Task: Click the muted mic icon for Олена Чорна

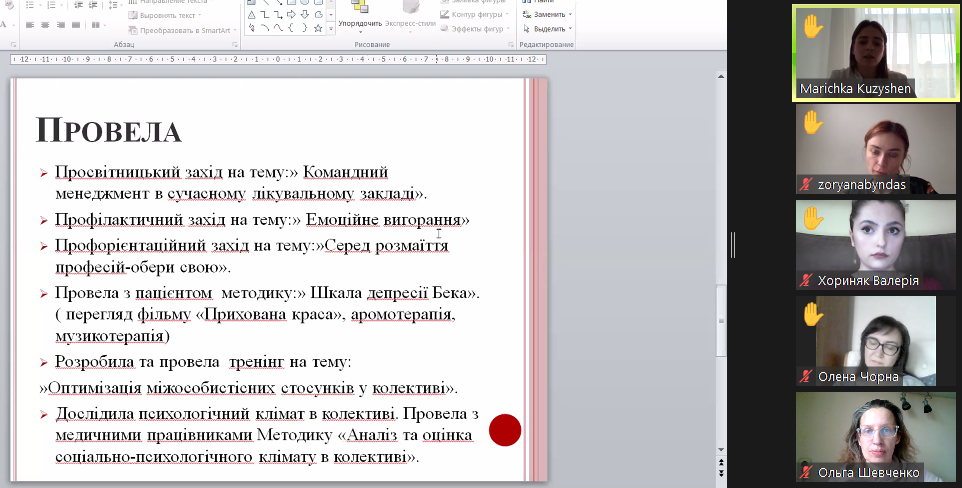Action: (x=806, y=377)
